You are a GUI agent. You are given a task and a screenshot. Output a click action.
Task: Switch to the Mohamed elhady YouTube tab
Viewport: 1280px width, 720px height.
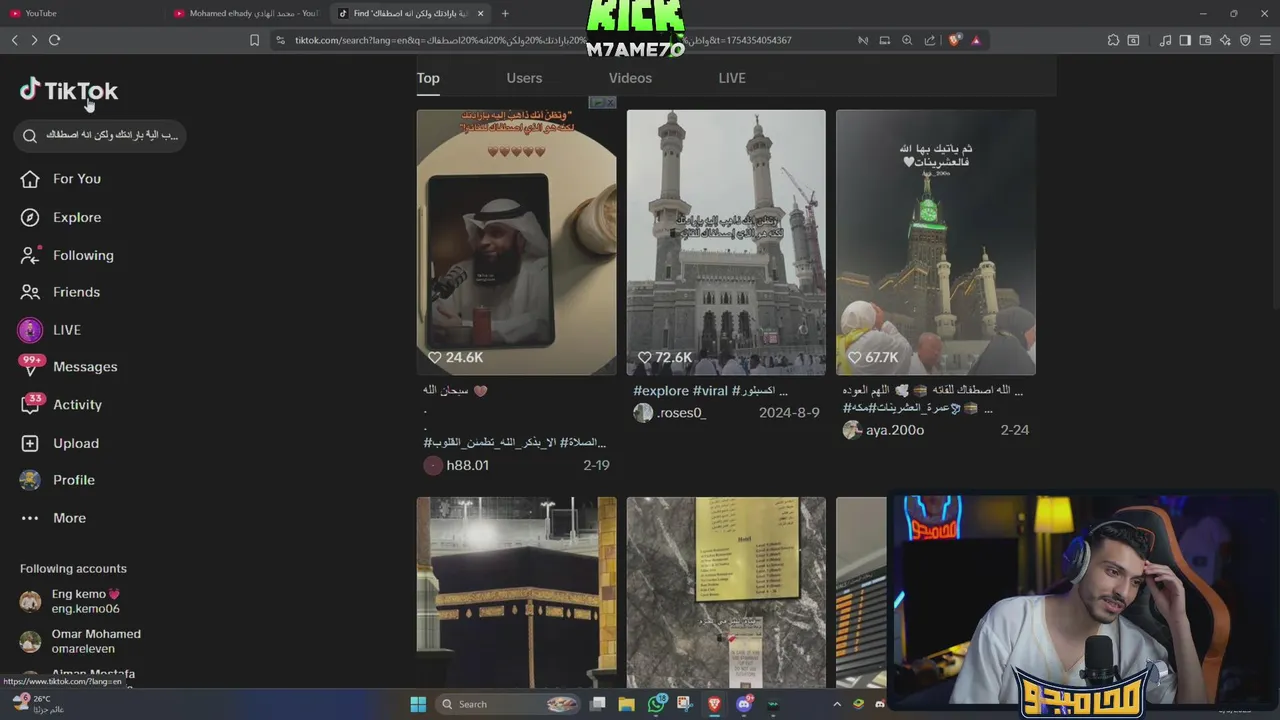pyautogui.click(x=246, y=13)
